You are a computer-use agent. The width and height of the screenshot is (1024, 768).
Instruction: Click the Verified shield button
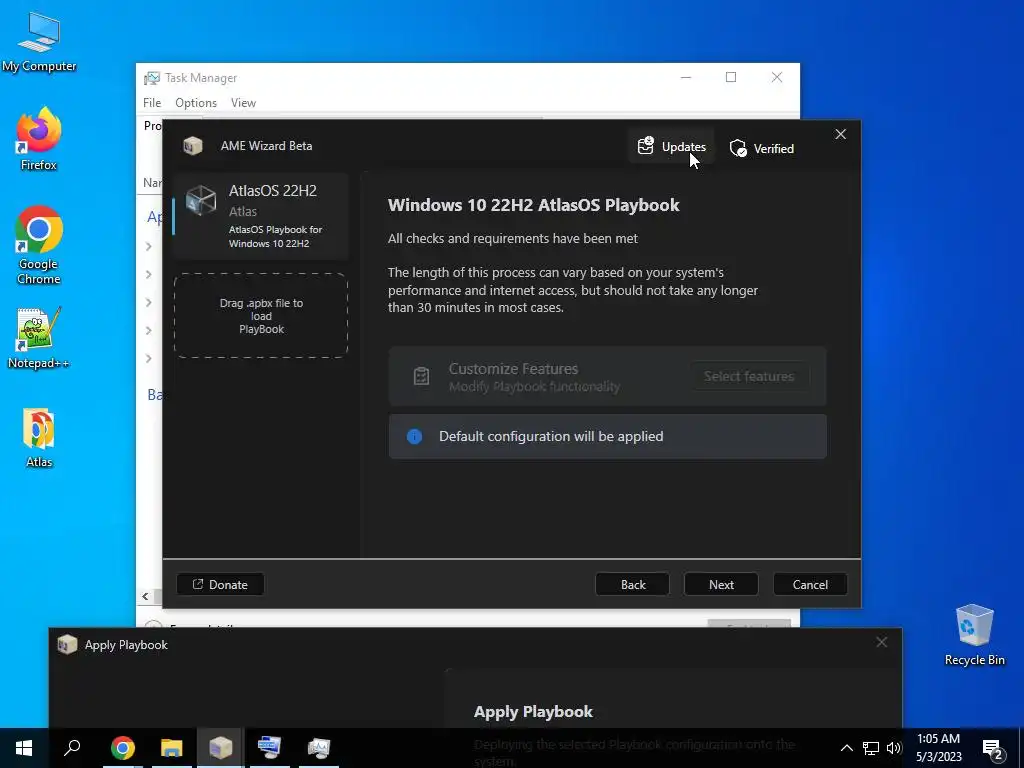pyautogui.click(x=761, y=149)
